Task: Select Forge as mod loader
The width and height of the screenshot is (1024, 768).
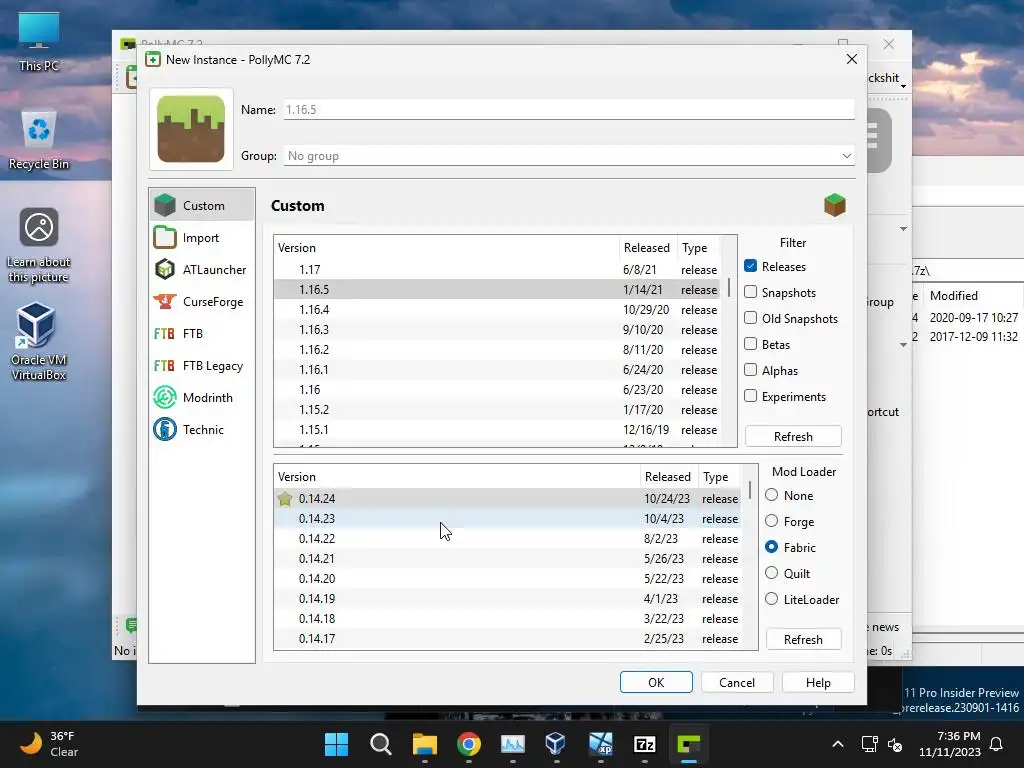Action: click(x=771, y=521)
